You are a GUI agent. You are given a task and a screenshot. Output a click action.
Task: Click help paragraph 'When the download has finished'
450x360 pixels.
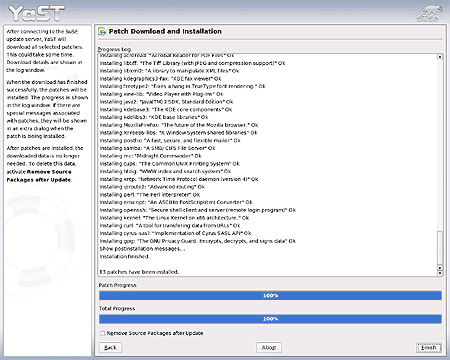pos(47,109)
